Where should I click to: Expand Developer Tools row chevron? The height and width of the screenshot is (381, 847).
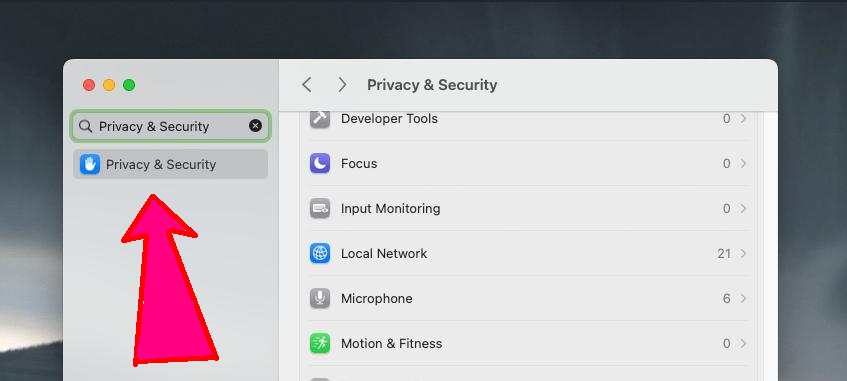(743, 118)
